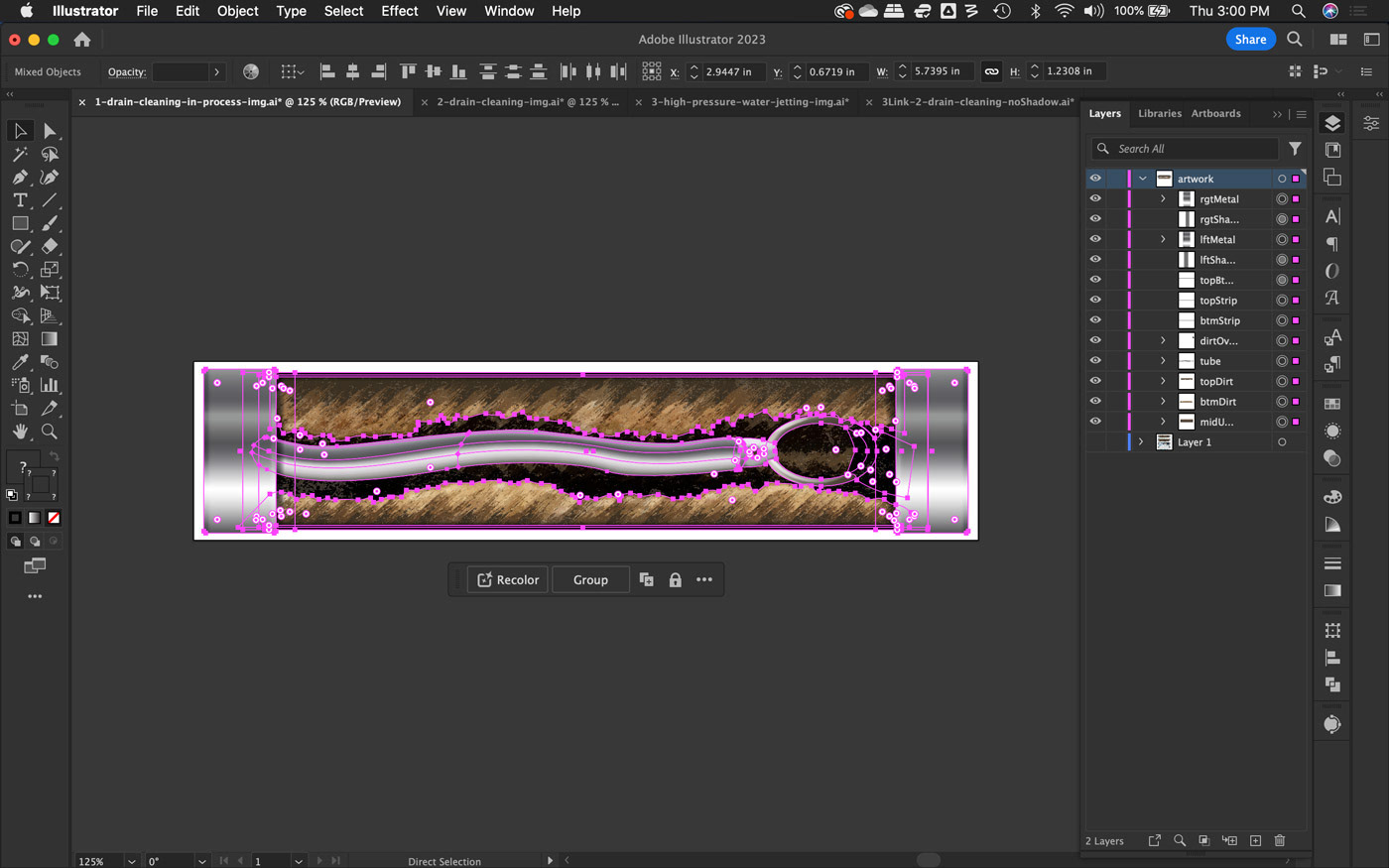Click Create New Layer icon
This screenshot has width=1389, height=868.
tap(1255, 840)
